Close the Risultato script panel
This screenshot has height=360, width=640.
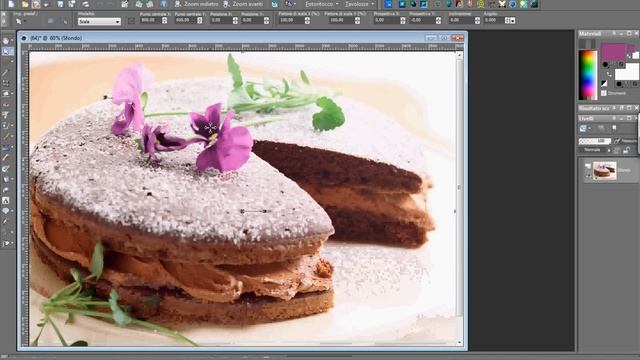[x=636, y=108]
